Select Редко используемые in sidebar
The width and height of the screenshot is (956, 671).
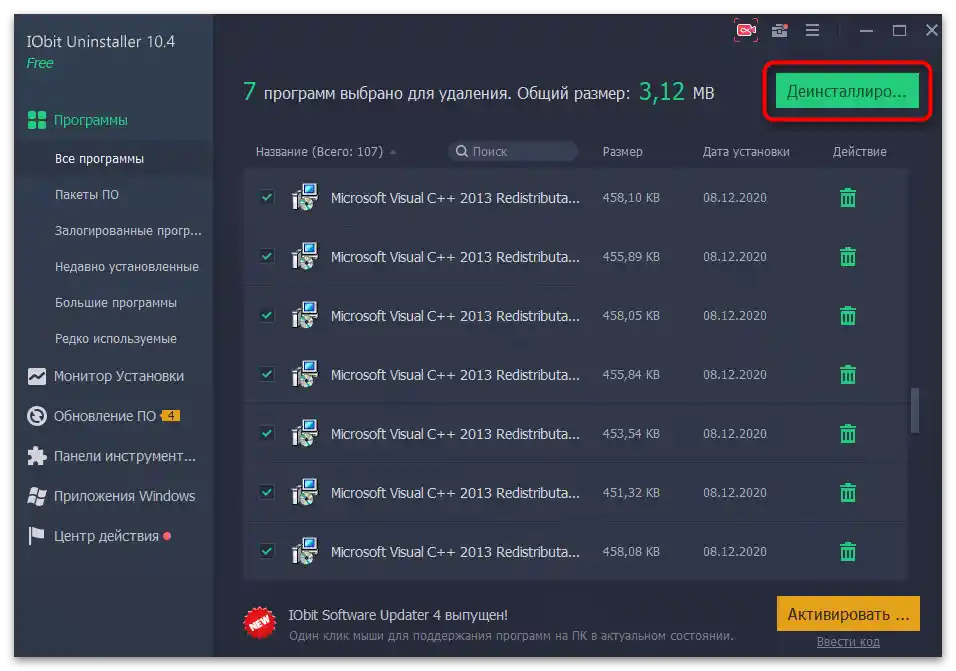[x=116, y=338]
